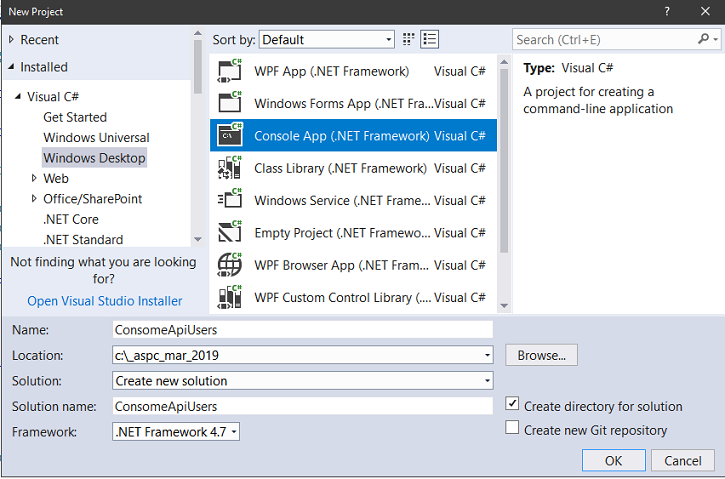
Task: Click the search magnifier icon
Action: pos(703,39)
